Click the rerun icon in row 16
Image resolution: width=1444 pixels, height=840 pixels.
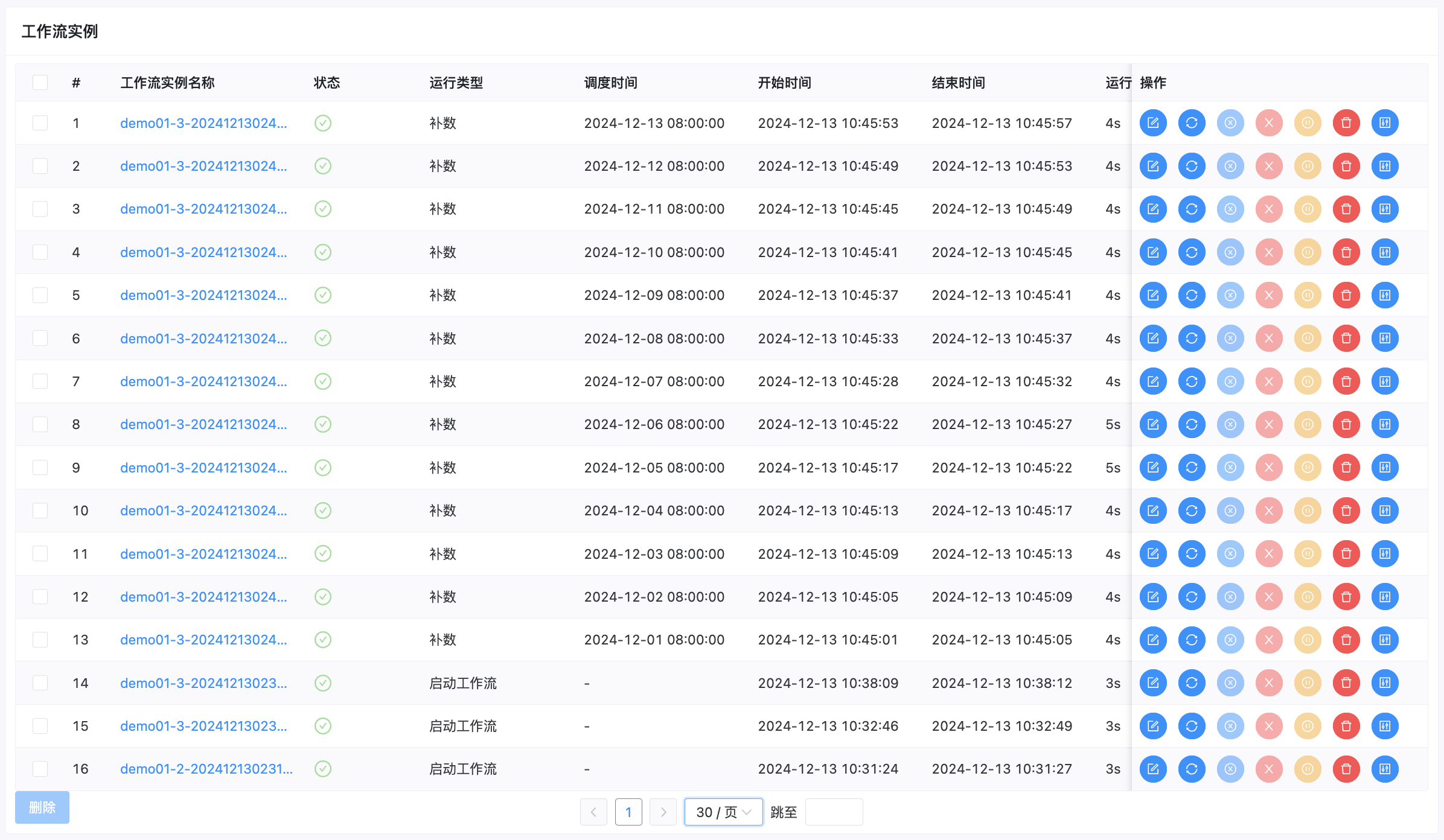pyautogui.click(x=1191, y=769)
